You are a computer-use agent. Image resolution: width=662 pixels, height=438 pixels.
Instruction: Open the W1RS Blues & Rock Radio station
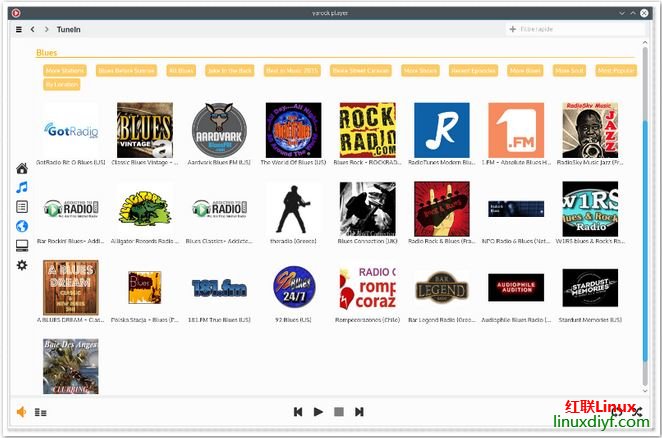590,209
